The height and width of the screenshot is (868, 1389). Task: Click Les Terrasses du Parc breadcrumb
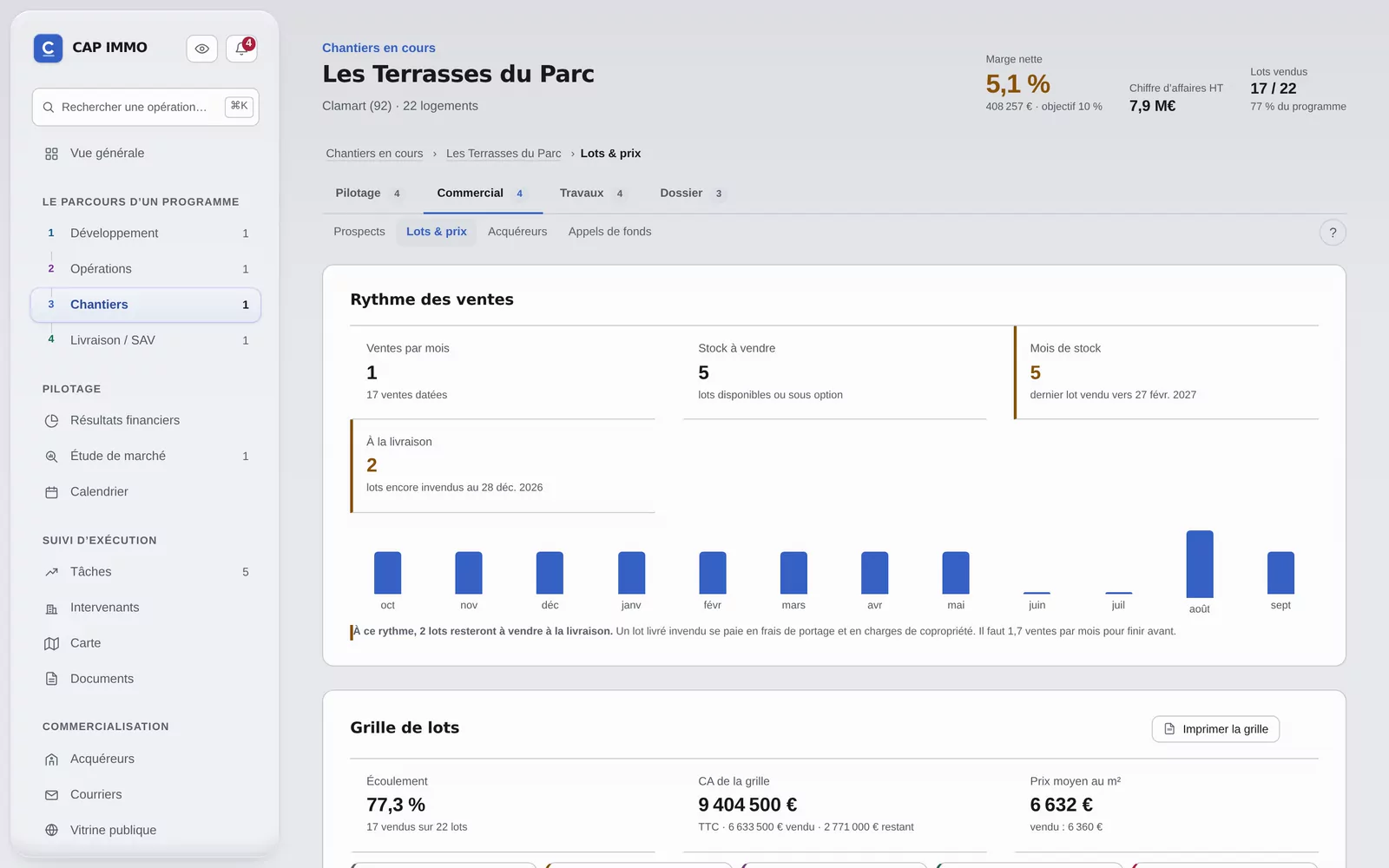click(x=504, y=154)
